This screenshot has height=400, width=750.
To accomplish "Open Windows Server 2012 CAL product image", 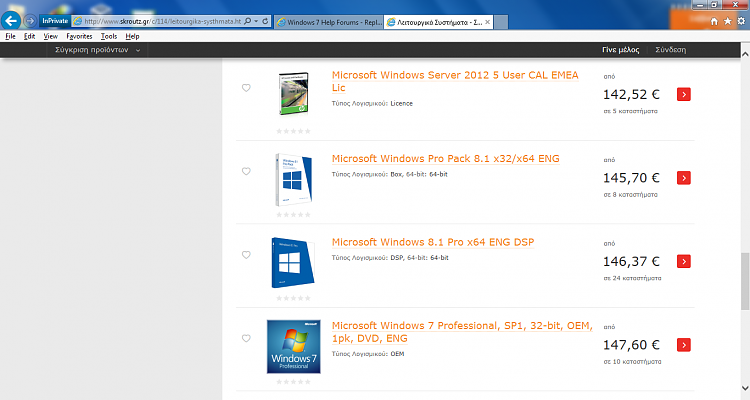I will point(293,93).
